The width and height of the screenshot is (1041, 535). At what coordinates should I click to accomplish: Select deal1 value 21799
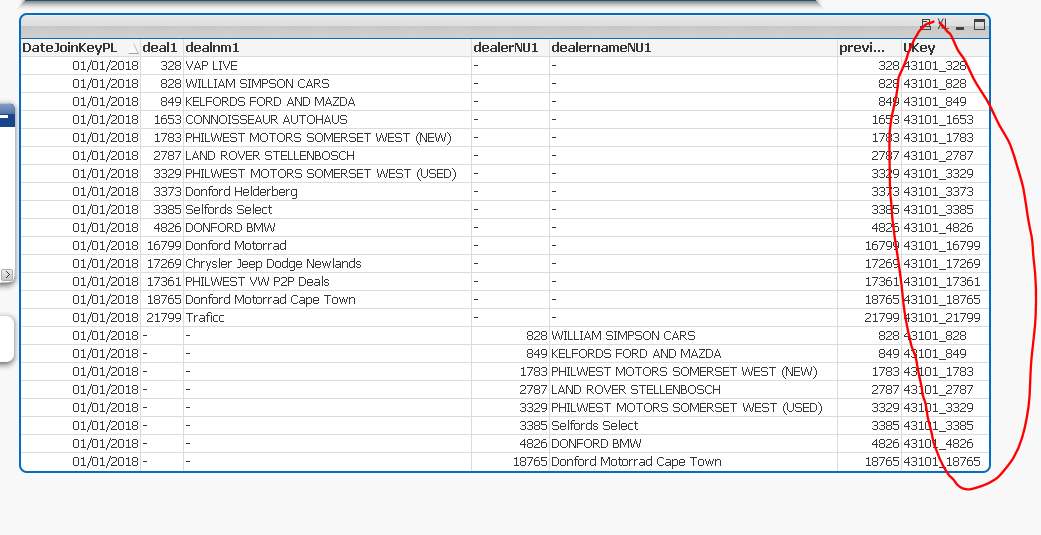point(164,317)
